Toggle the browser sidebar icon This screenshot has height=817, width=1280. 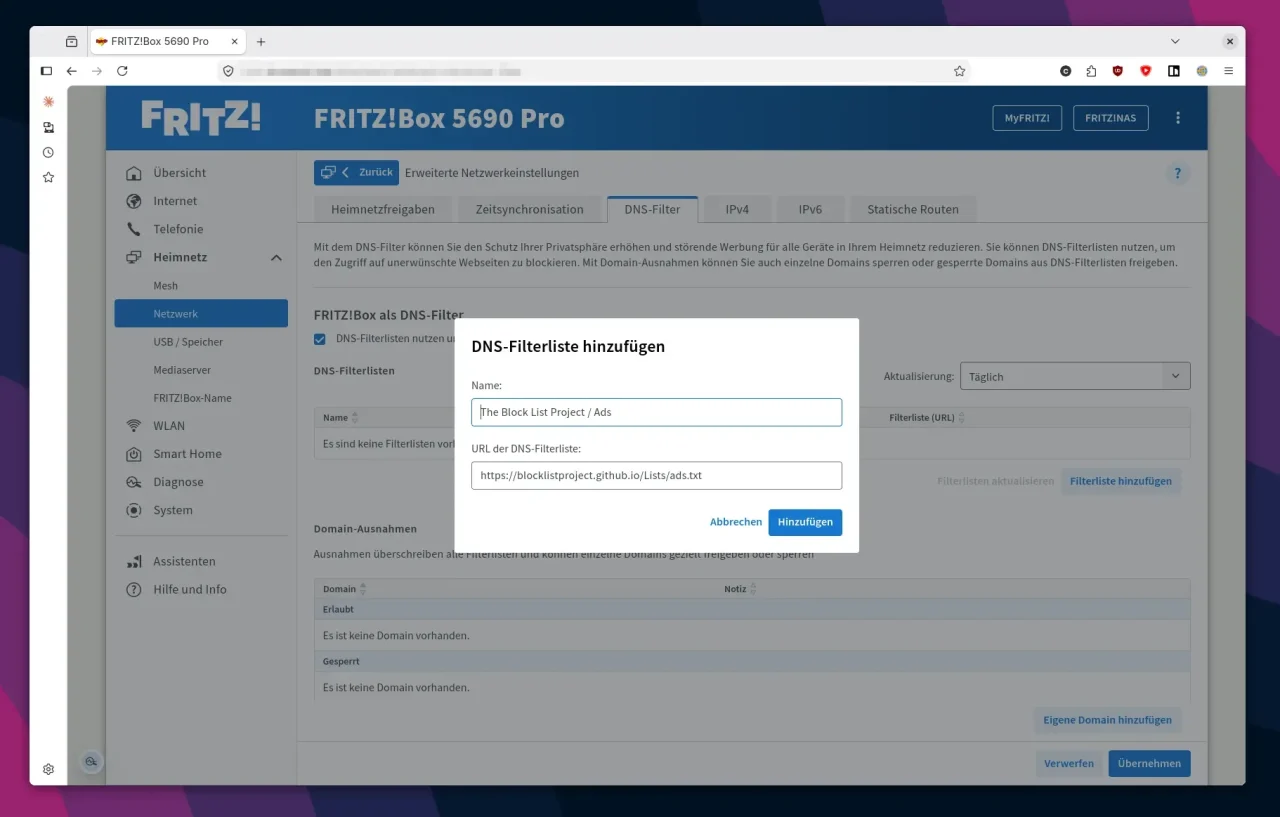[x=46, y=71]
